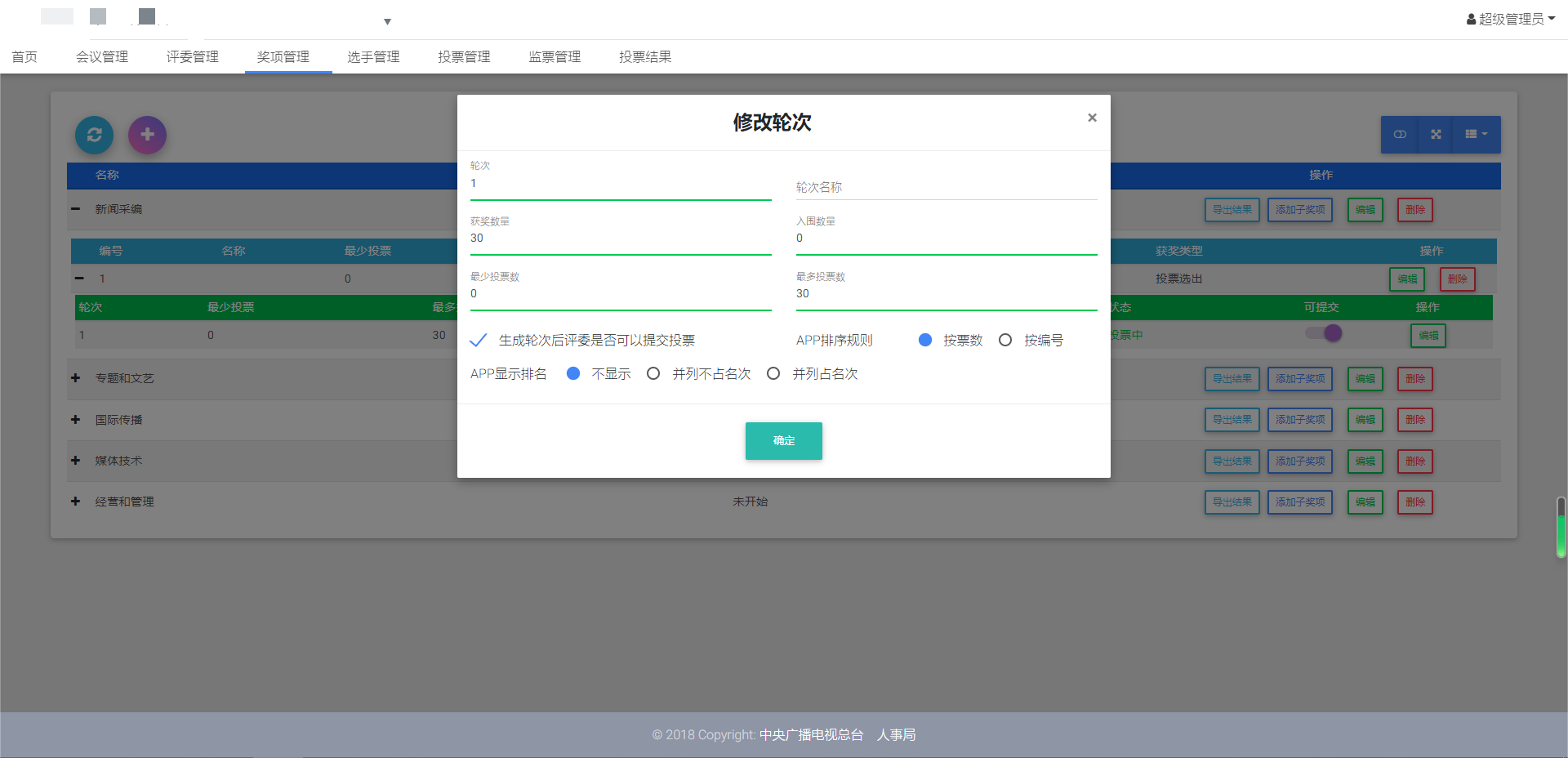Select 不显示 ranking option

573,373
